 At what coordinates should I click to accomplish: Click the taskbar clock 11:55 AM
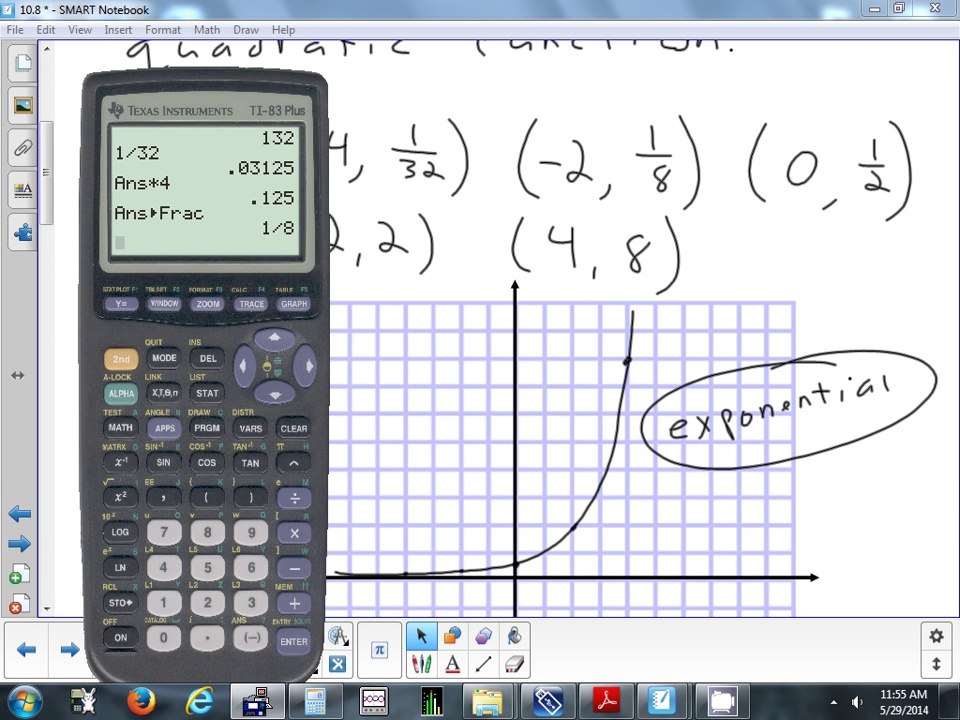click(904, 694)
